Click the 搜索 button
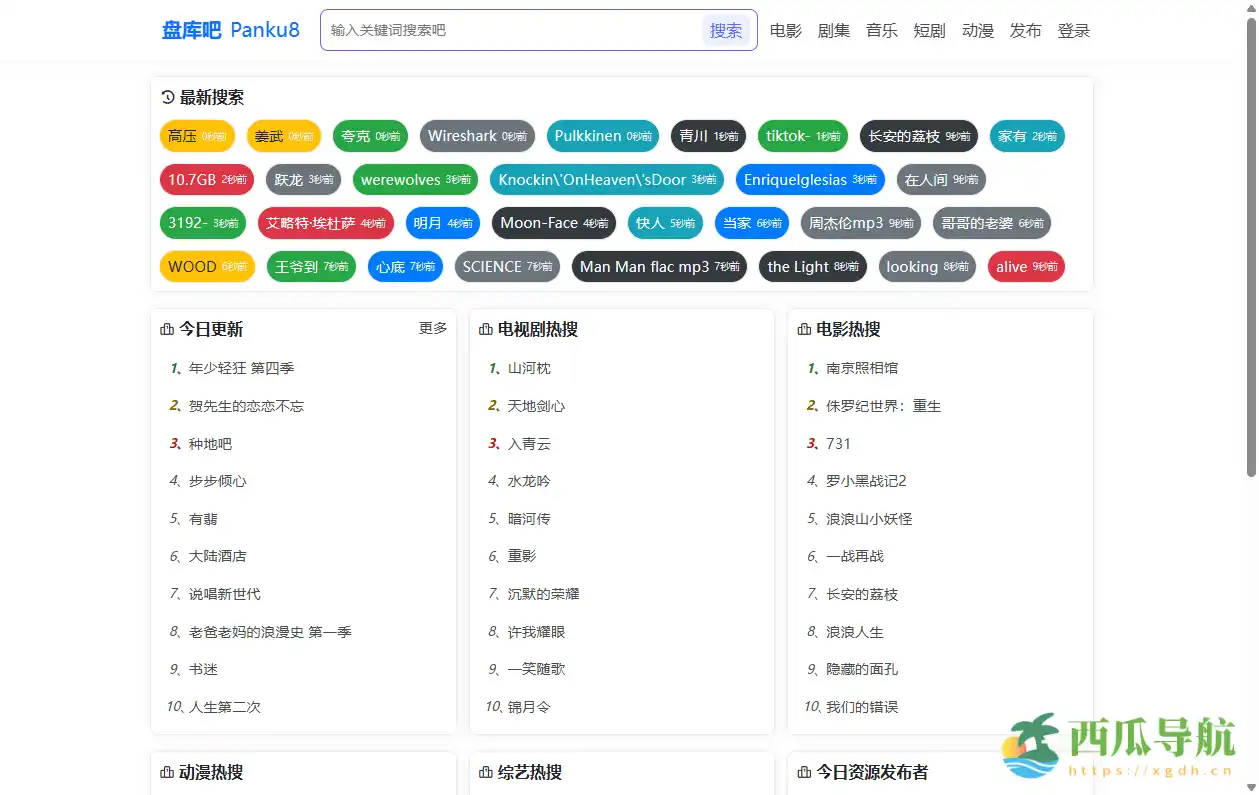The height and width of the screenshot is (795, 1259). click(727, 30)
